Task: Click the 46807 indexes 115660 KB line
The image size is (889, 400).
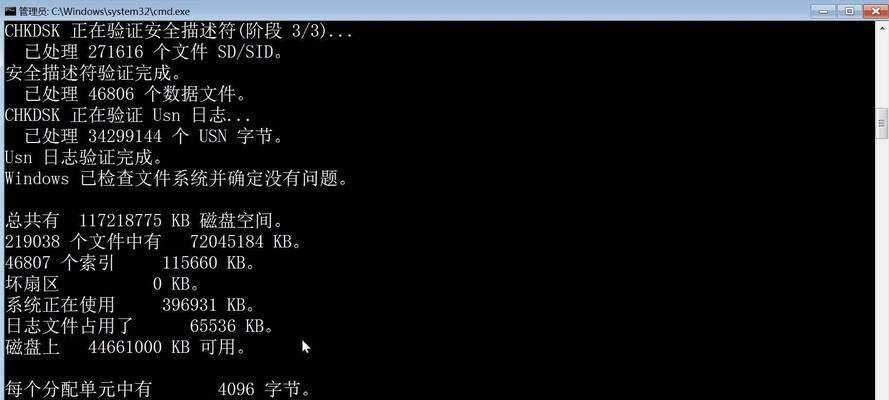Action: [130, 263]
